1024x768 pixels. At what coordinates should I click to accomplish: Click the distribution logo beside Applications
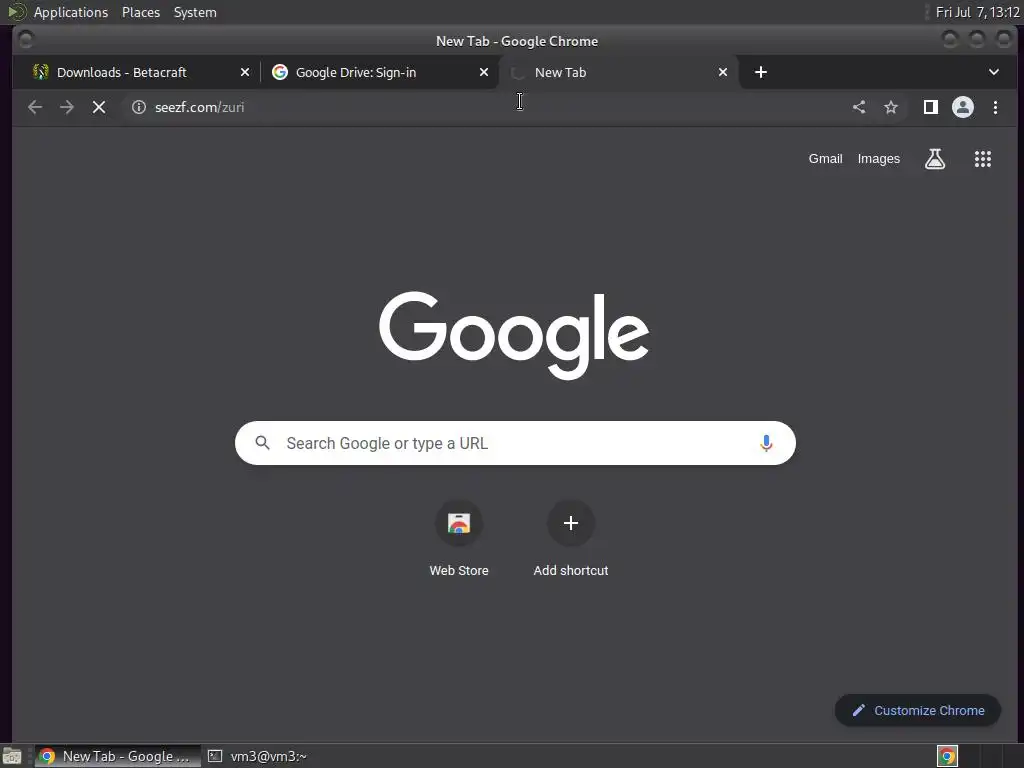coord(16,12)
